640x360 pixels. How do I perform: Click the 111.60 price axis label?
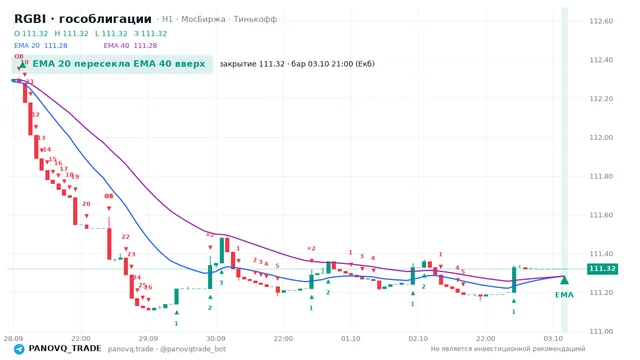[x=601, y=215]
